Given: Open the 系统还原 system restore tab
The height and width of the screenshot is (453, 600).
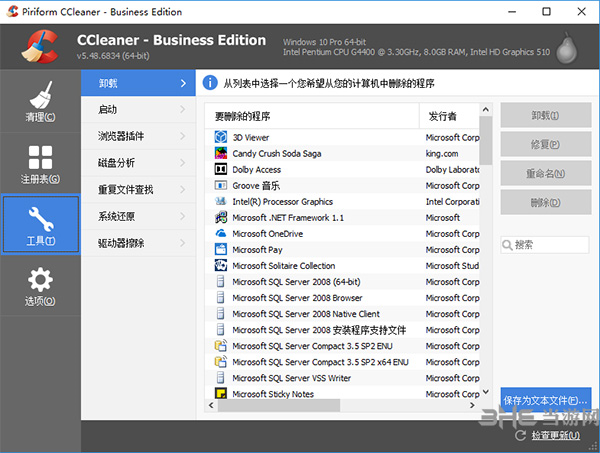Looking at the screenshot, I should click(138, 216).
